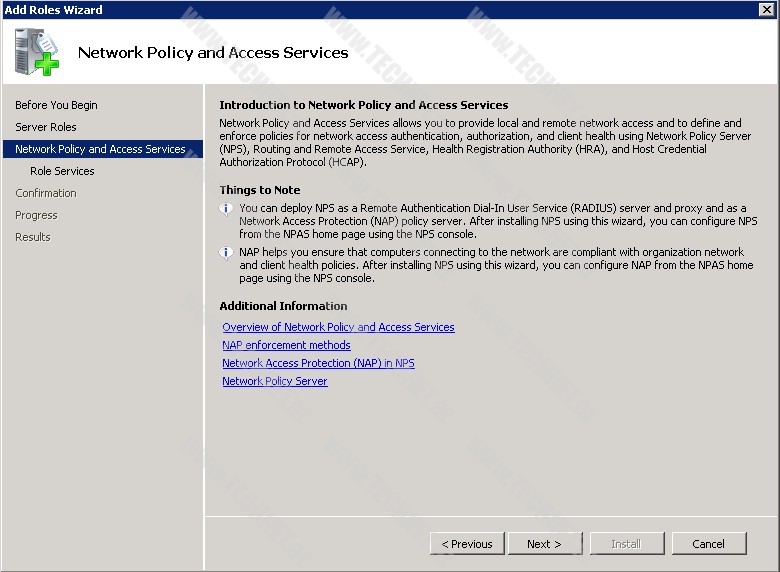
Task: Click the Previous button
Action: tap(467, 544)
